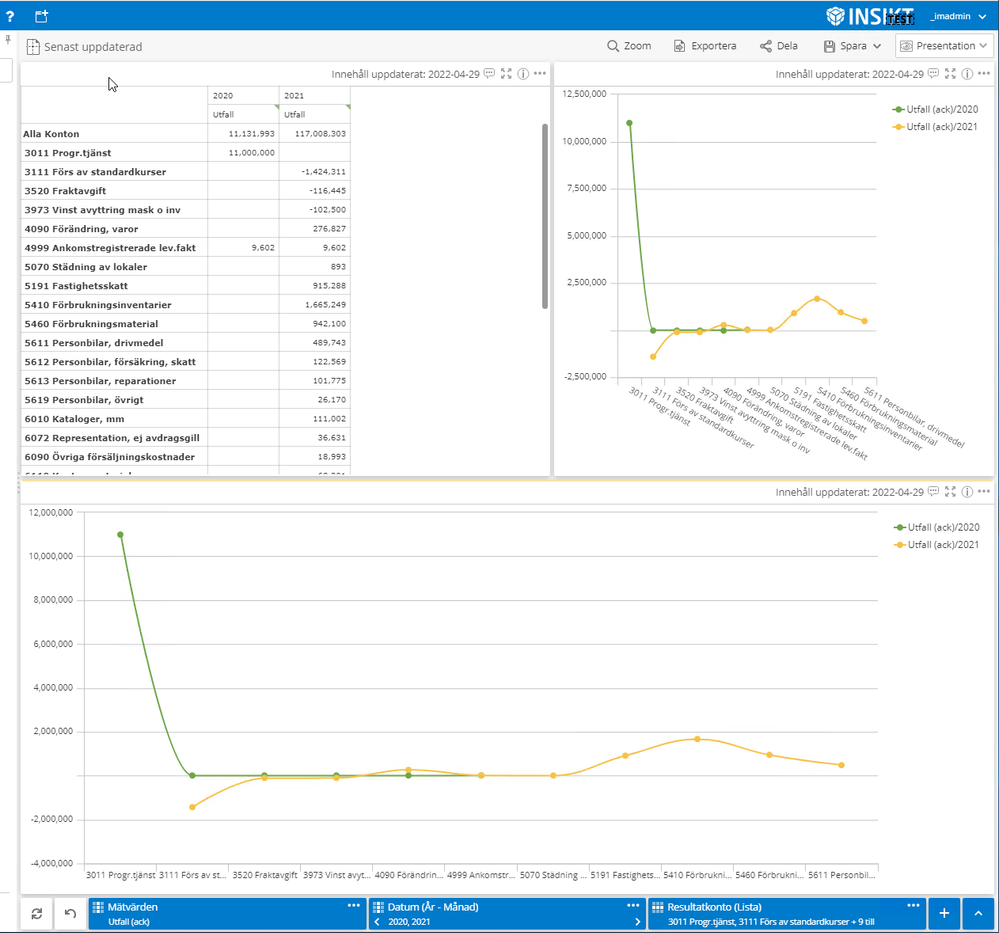
Task: Select the 6072 Representation, ej avdragsgill row
Action: coord(185,438)
